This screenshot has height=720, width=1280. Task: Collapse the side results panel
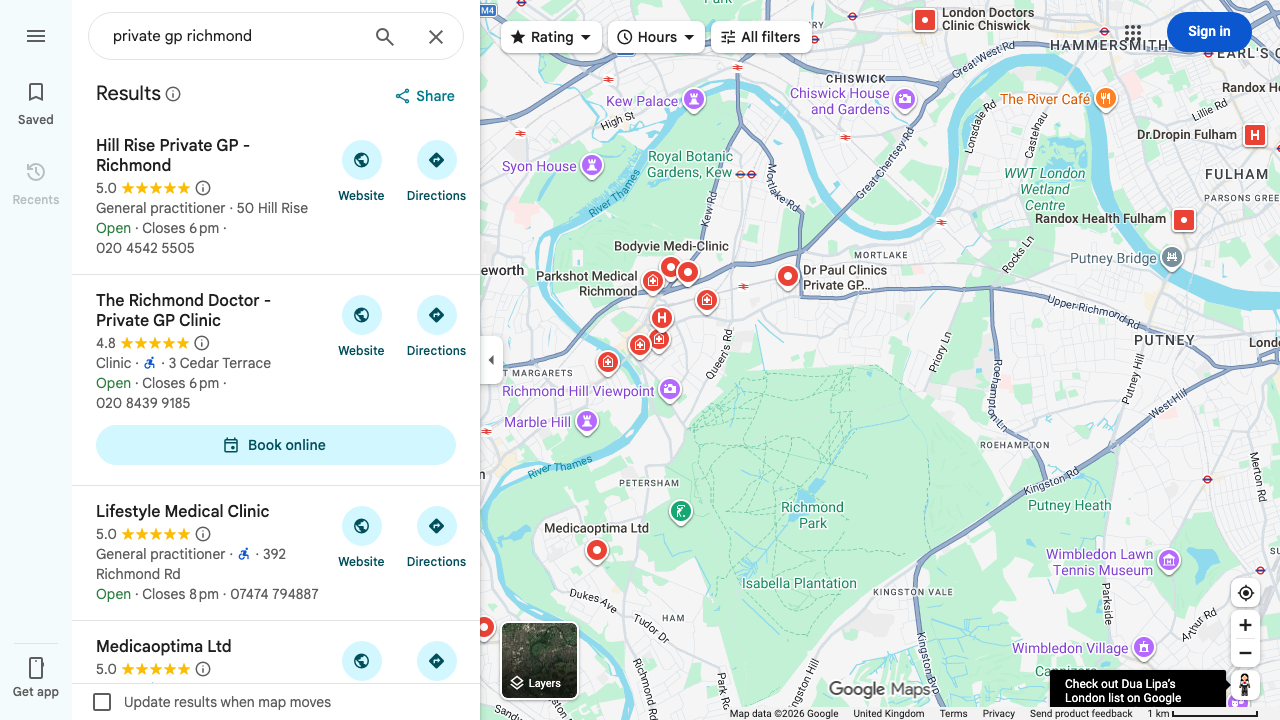pos(491,360)
